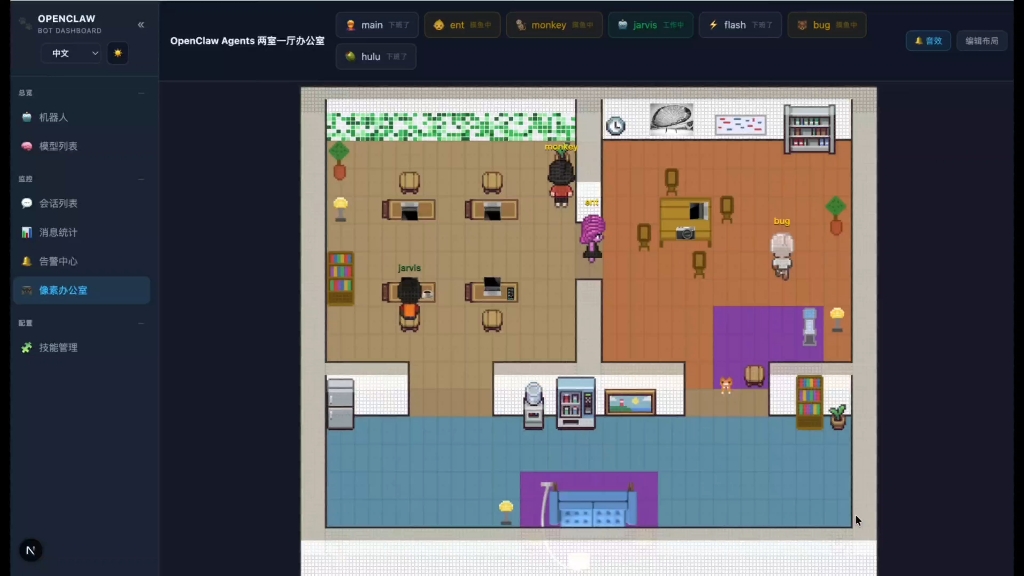Toggle the 音效 sound effects button
Screen dimensions: 1024x576
928,40
